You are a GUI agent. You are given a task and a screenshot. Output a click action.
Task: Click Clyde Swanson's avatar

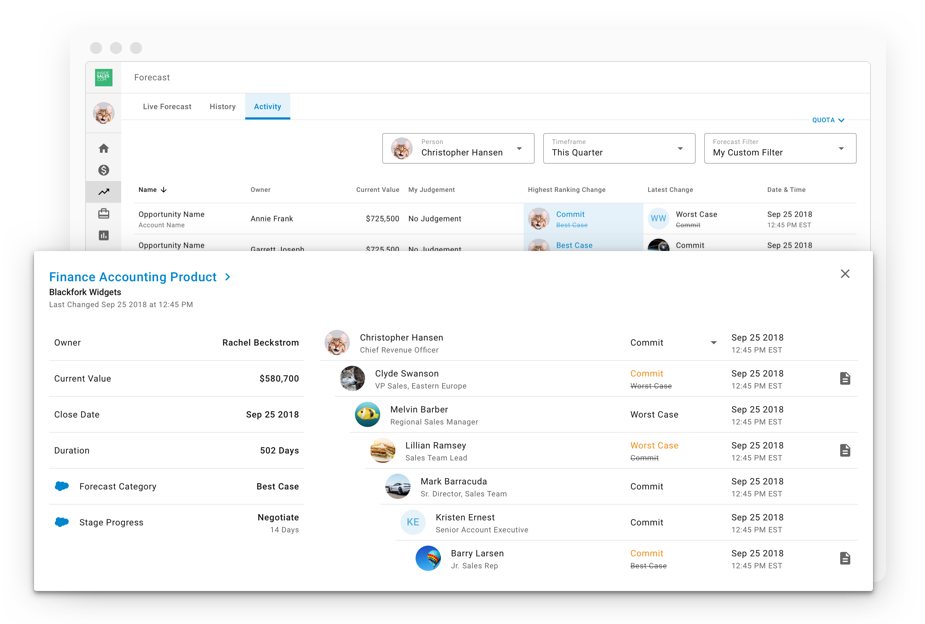pos(352,379)
